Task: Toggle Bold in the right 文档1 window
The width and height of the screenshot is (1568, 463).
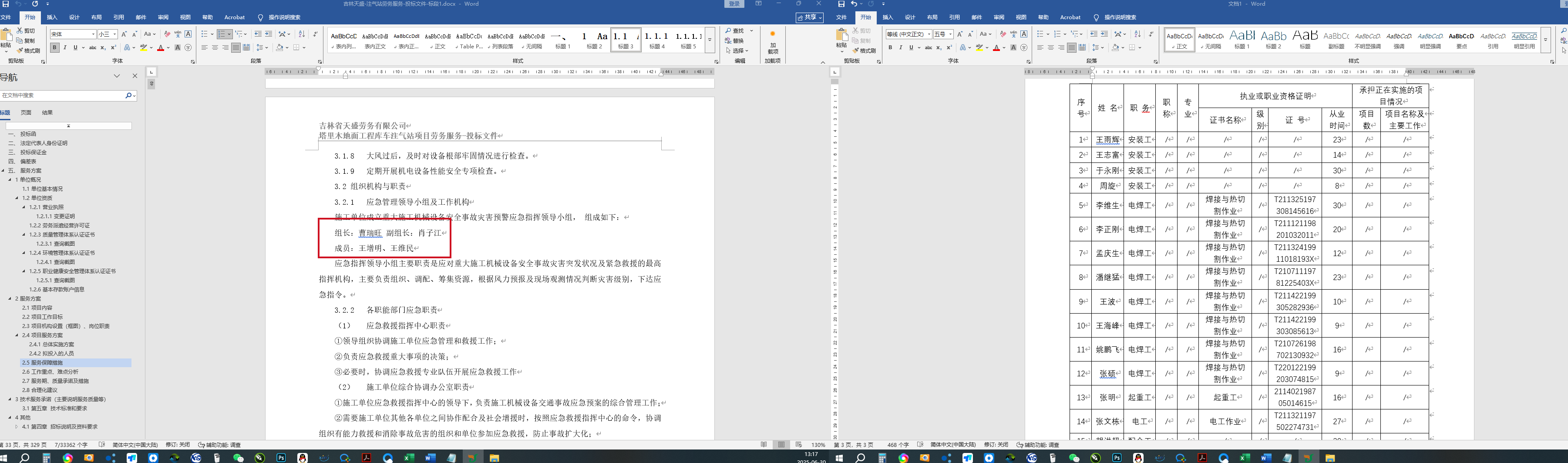Action: pos(890,47)
